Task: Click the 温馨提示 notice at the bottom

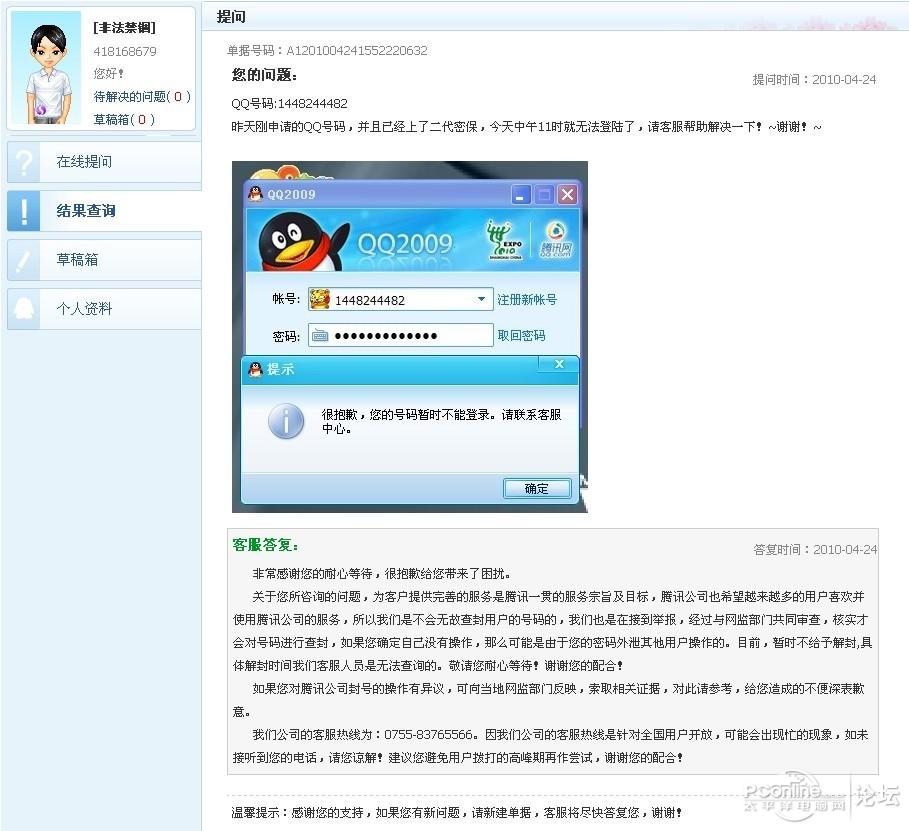Action: (456, 812)
